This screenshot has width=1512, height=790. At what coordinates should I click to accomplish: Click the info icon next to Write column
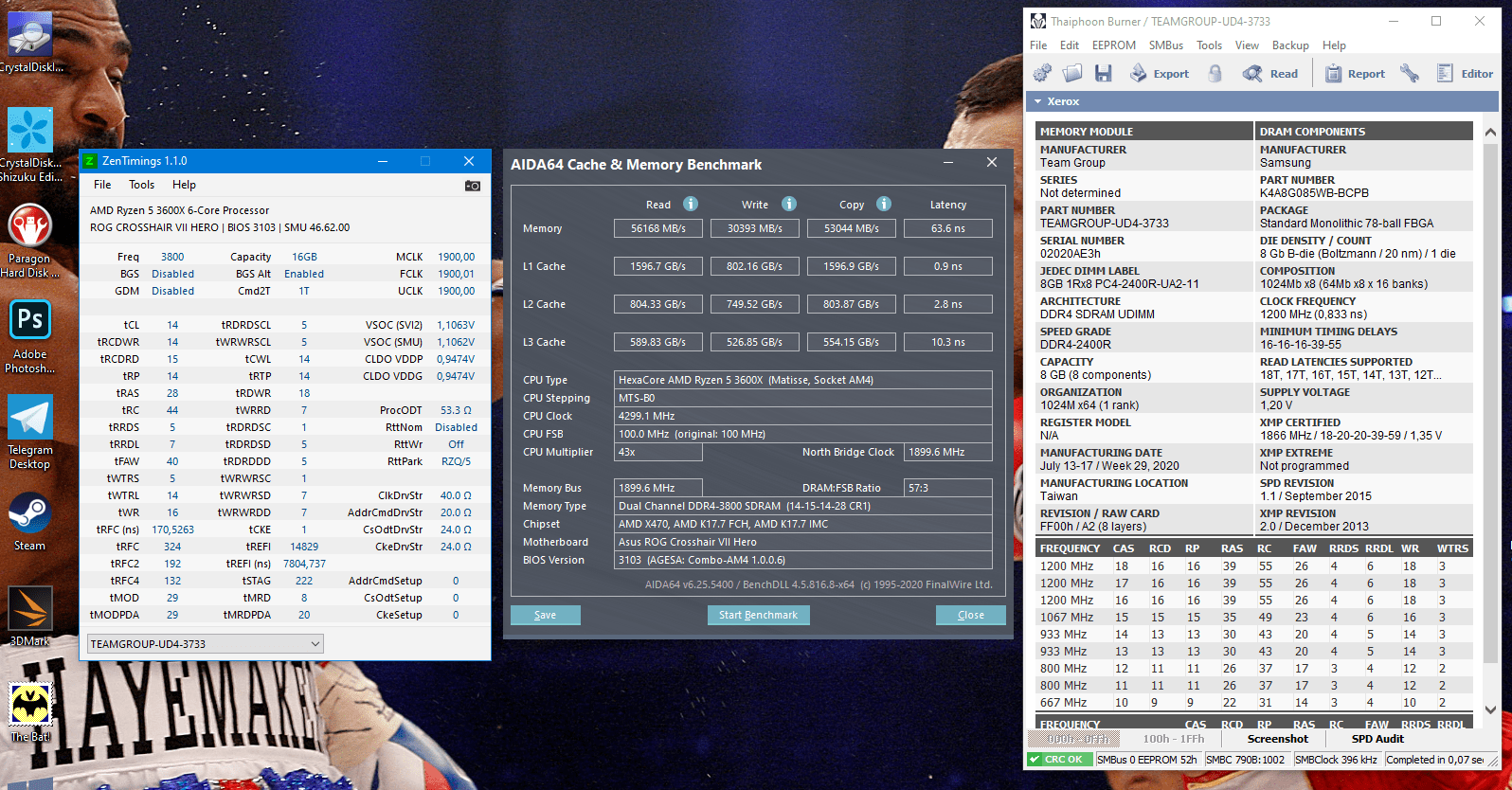tap(789, 204)
